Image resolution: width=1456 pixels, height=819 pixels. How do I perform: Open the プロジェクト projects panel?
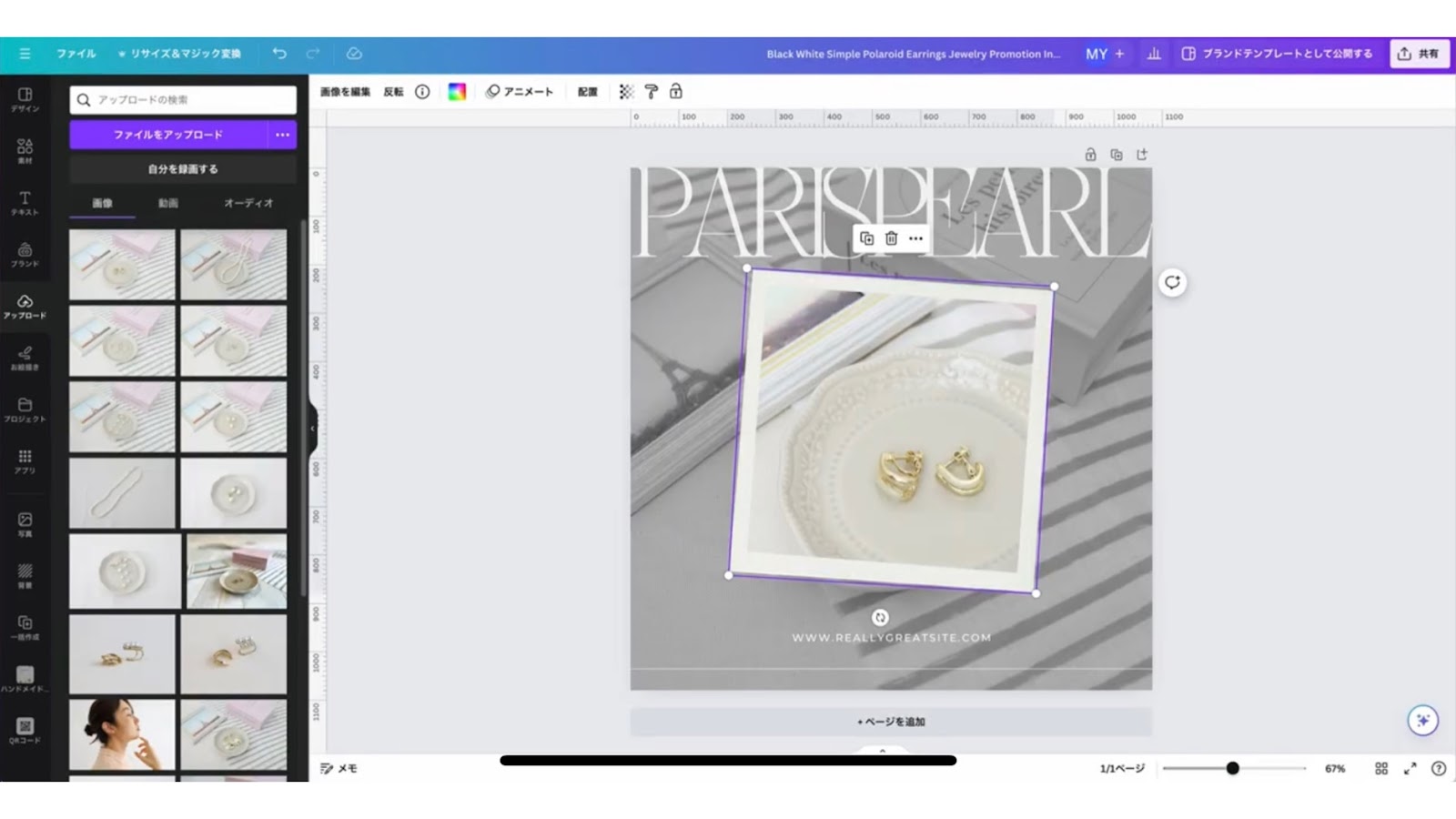pos(25,410)
